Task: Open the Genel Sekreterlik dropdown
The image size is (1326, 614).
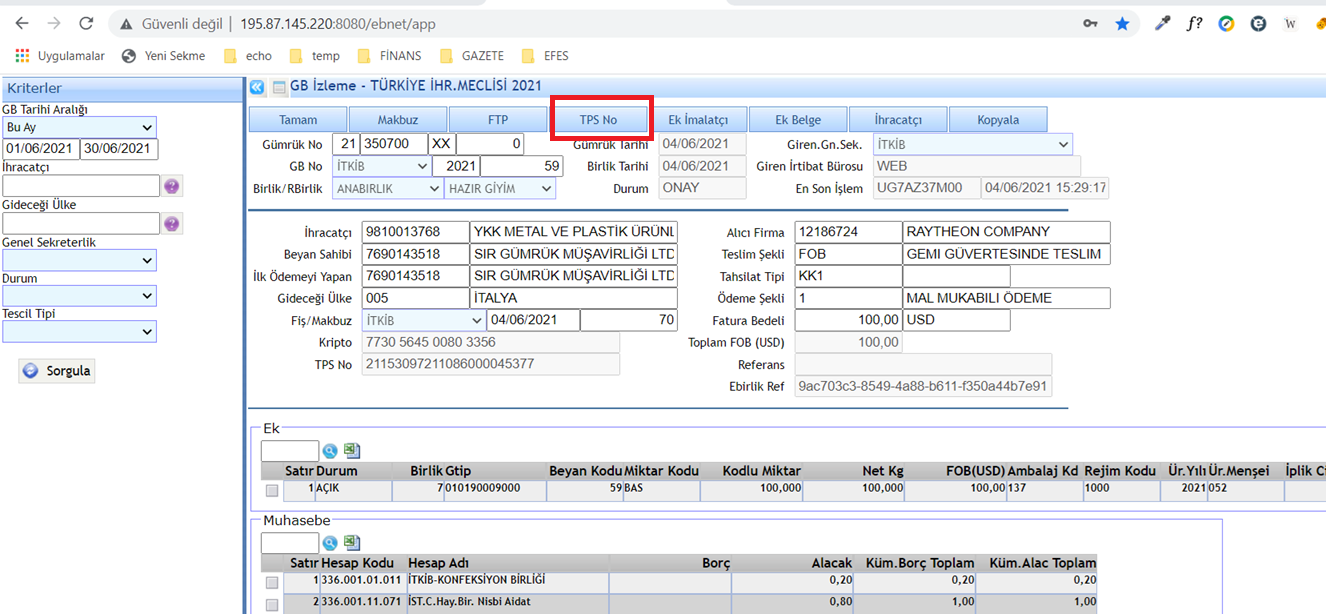Action: tap(79, 260)
